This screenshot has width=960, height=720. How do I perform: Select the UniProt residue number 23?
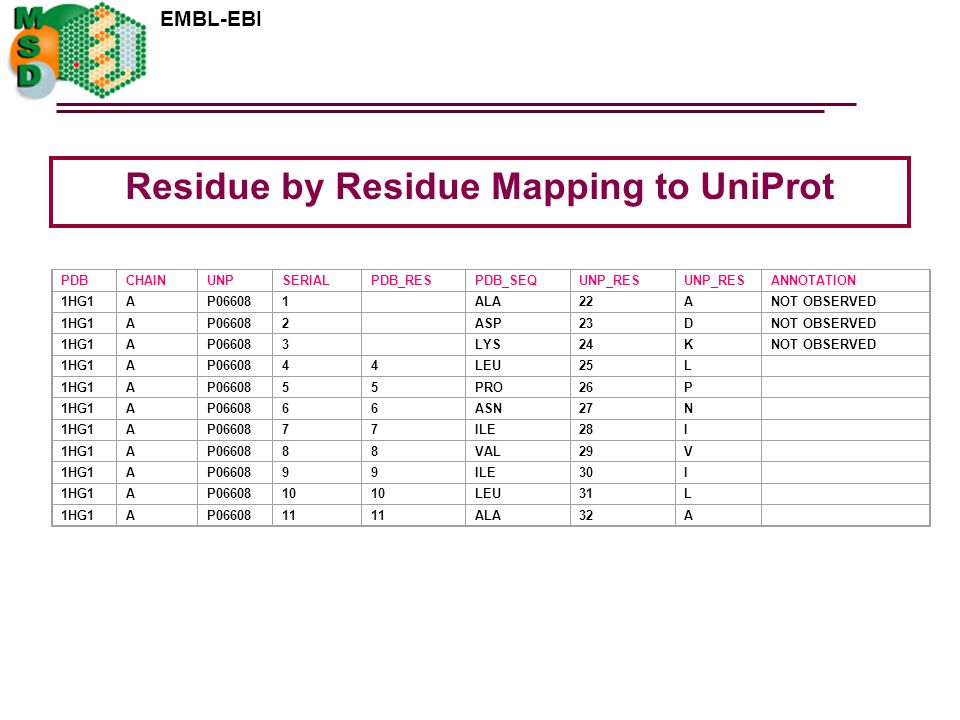[586, 323]
